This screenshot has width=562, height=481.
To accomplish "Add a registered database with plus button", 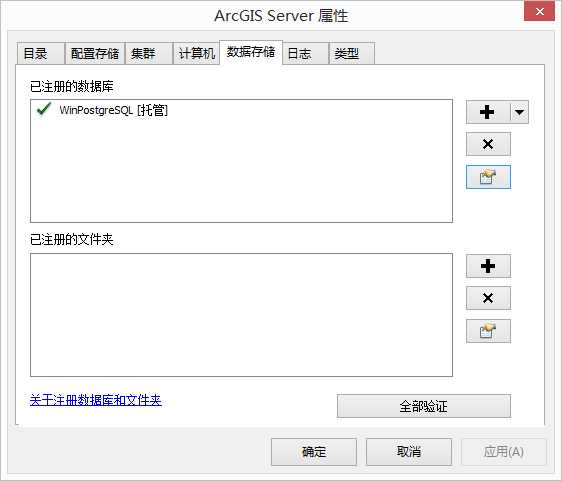I will (487, 112).
